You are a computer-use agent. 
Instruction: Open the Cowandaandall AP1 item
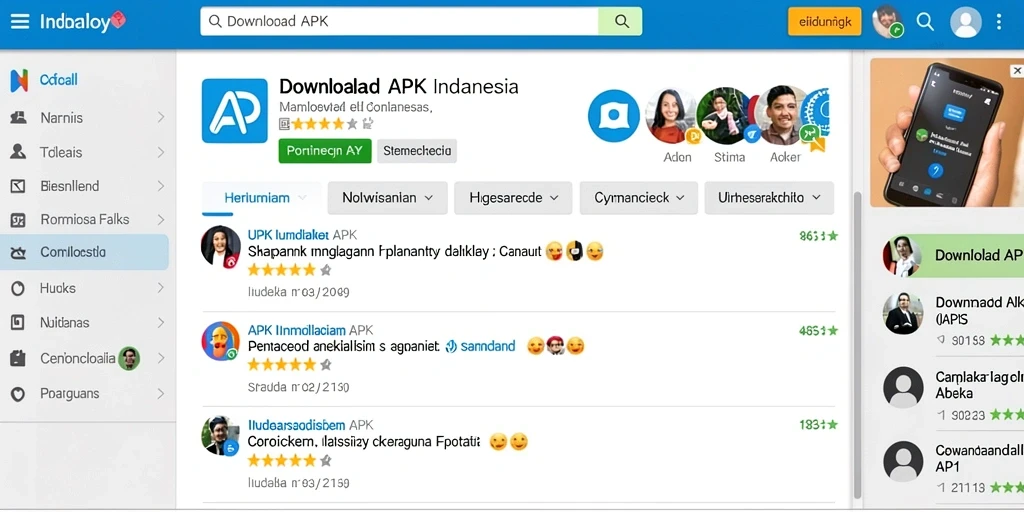[x=953, y=468]
